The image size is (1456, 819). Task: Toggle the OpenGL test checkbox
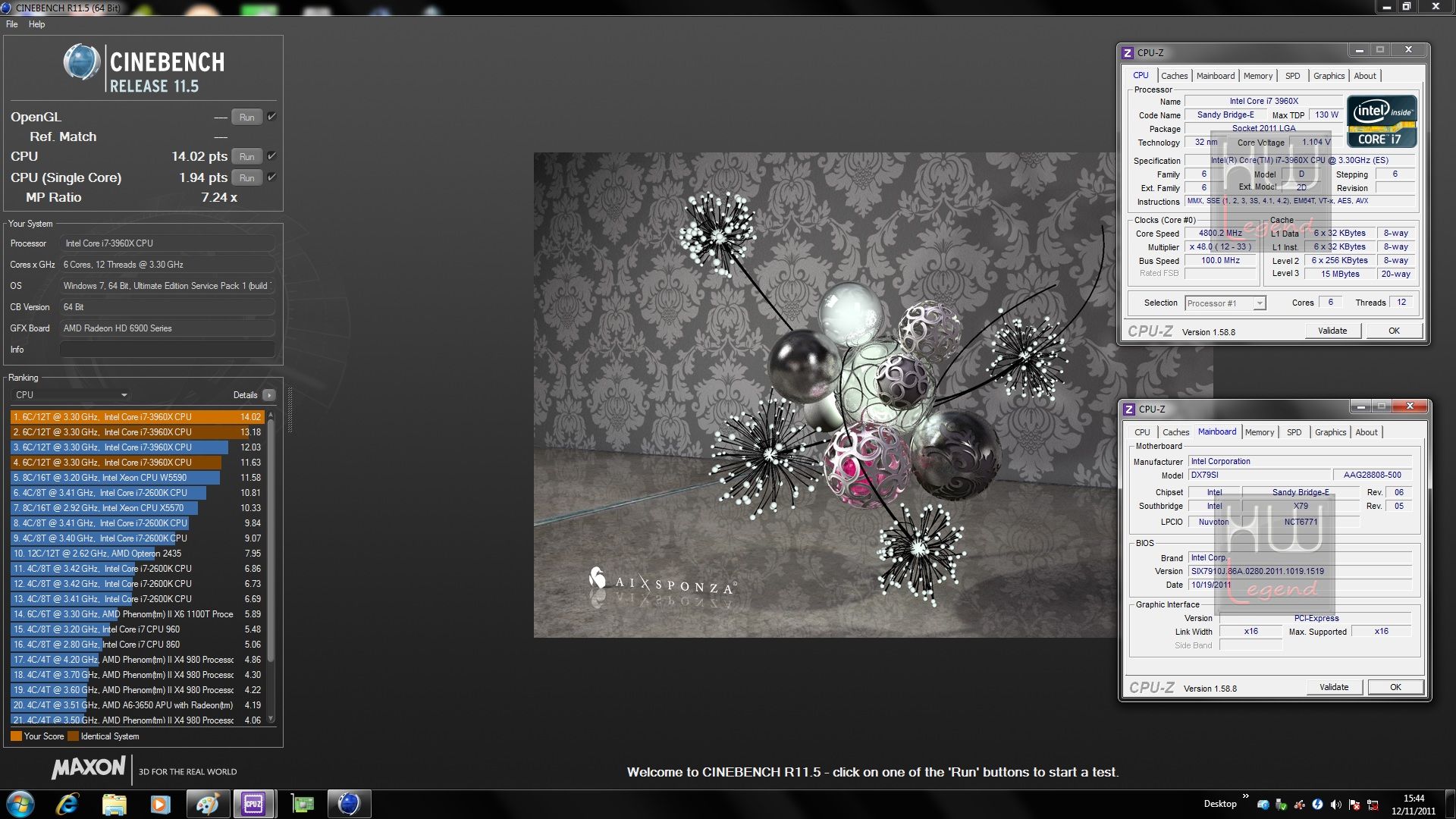point(271,117)
